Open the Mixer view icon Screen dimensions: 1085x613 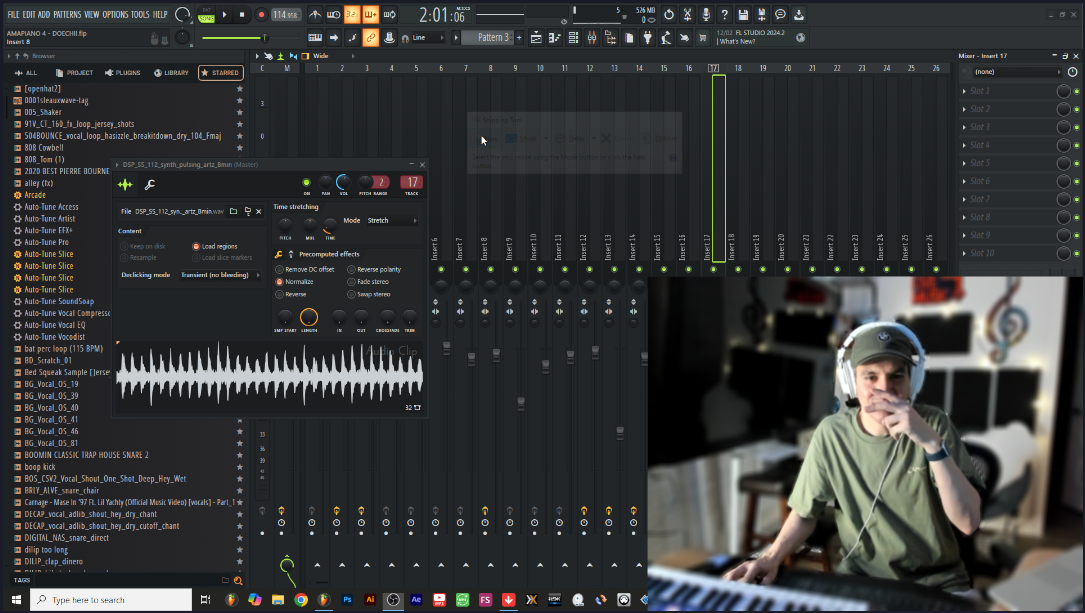(x=592, y=38)
